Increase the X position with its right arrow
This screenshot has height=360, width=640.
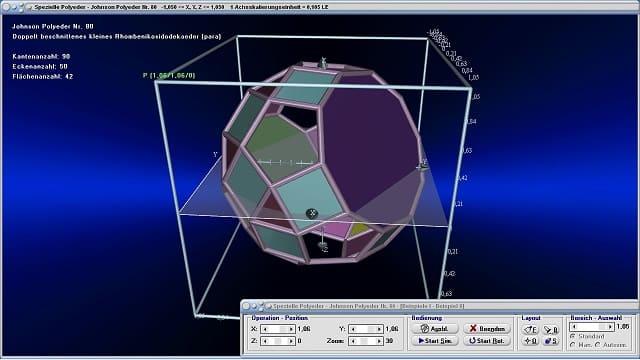[x=291, y=329]
